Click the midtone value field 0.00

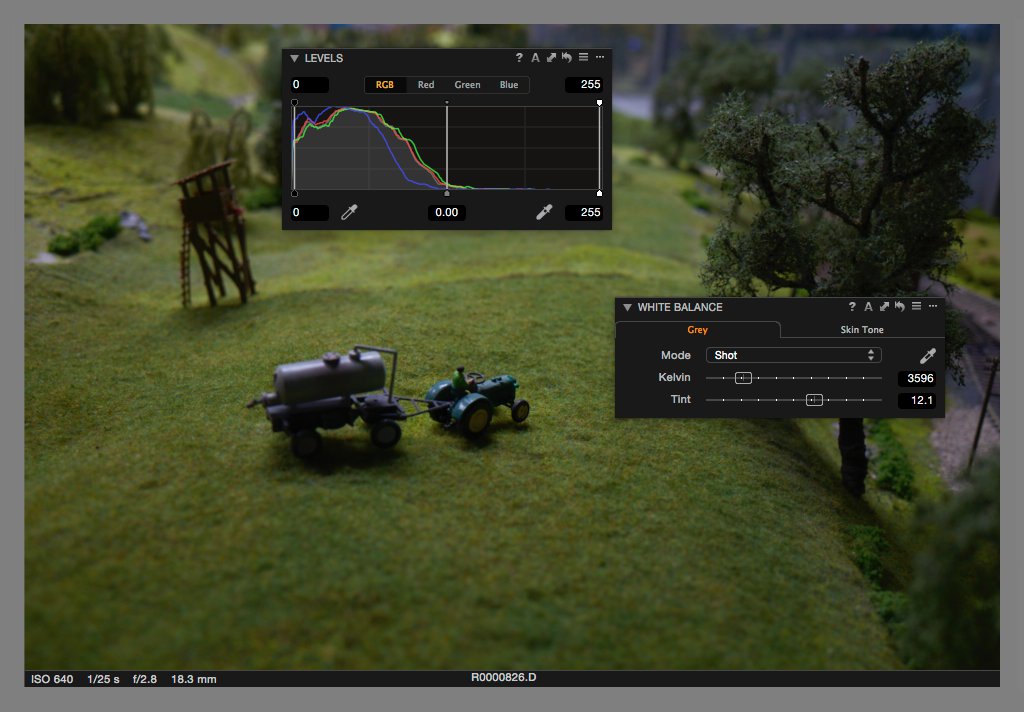[447, 212]
